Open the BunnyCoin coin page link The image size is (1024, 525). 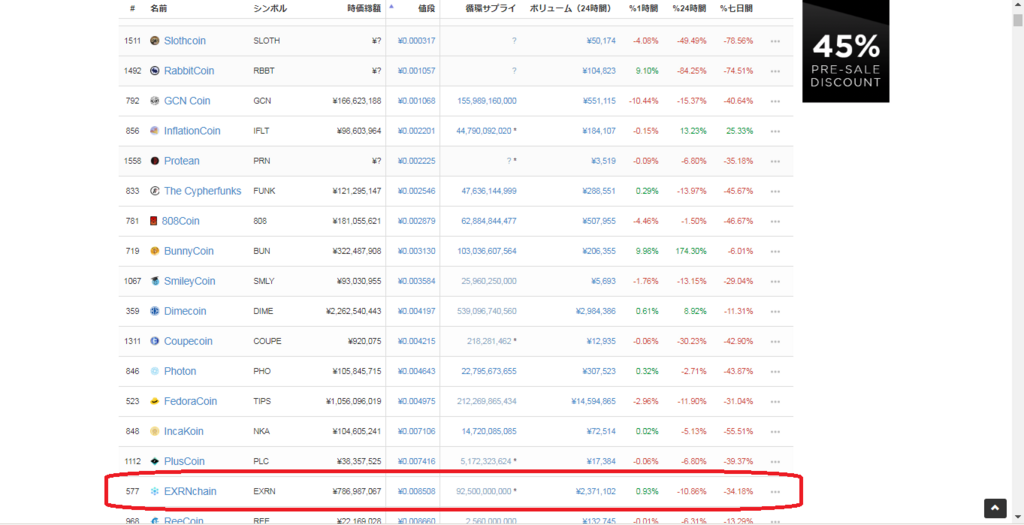click(x=189, y=251)
